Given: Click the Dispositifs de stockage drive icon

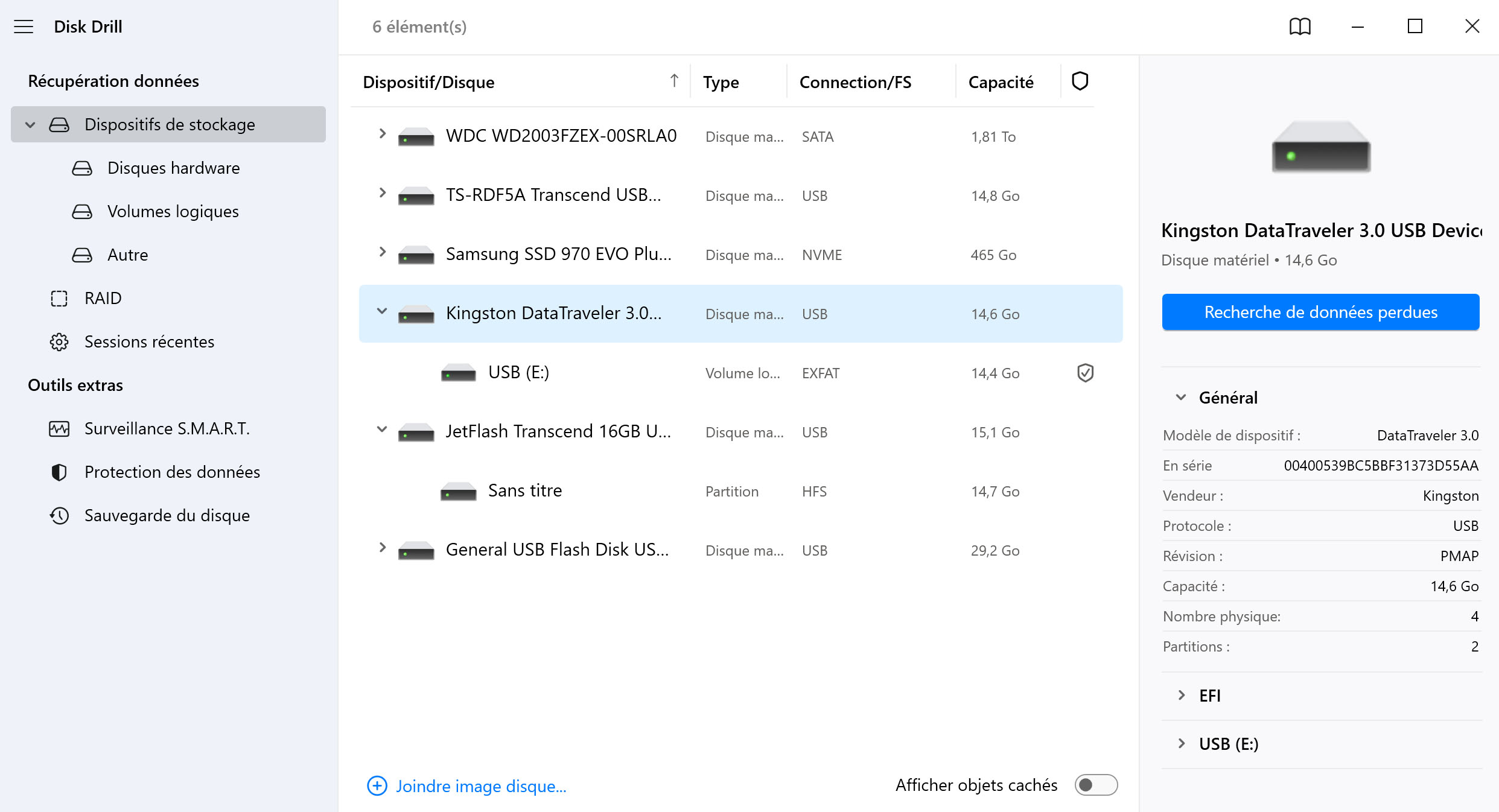Looking at the screenshot, I should [59, 124].
